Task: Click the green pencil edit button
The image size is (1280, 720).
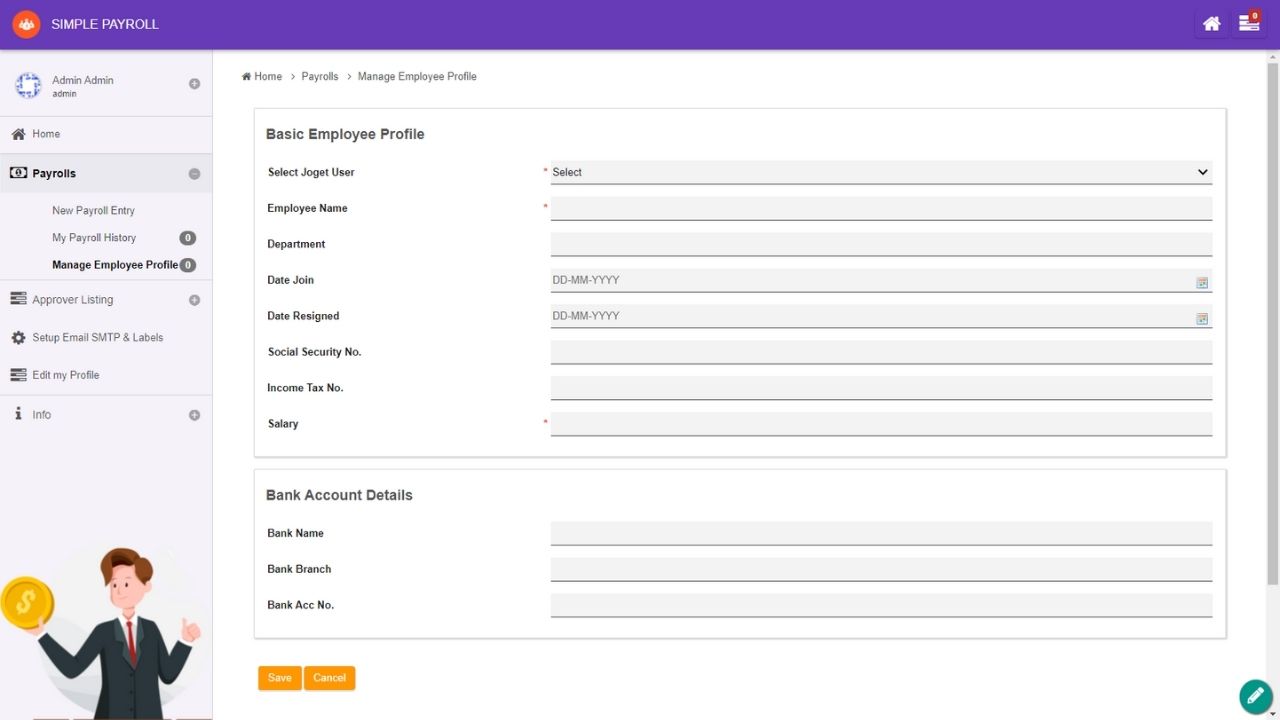Action: [x=1255, y=695]
